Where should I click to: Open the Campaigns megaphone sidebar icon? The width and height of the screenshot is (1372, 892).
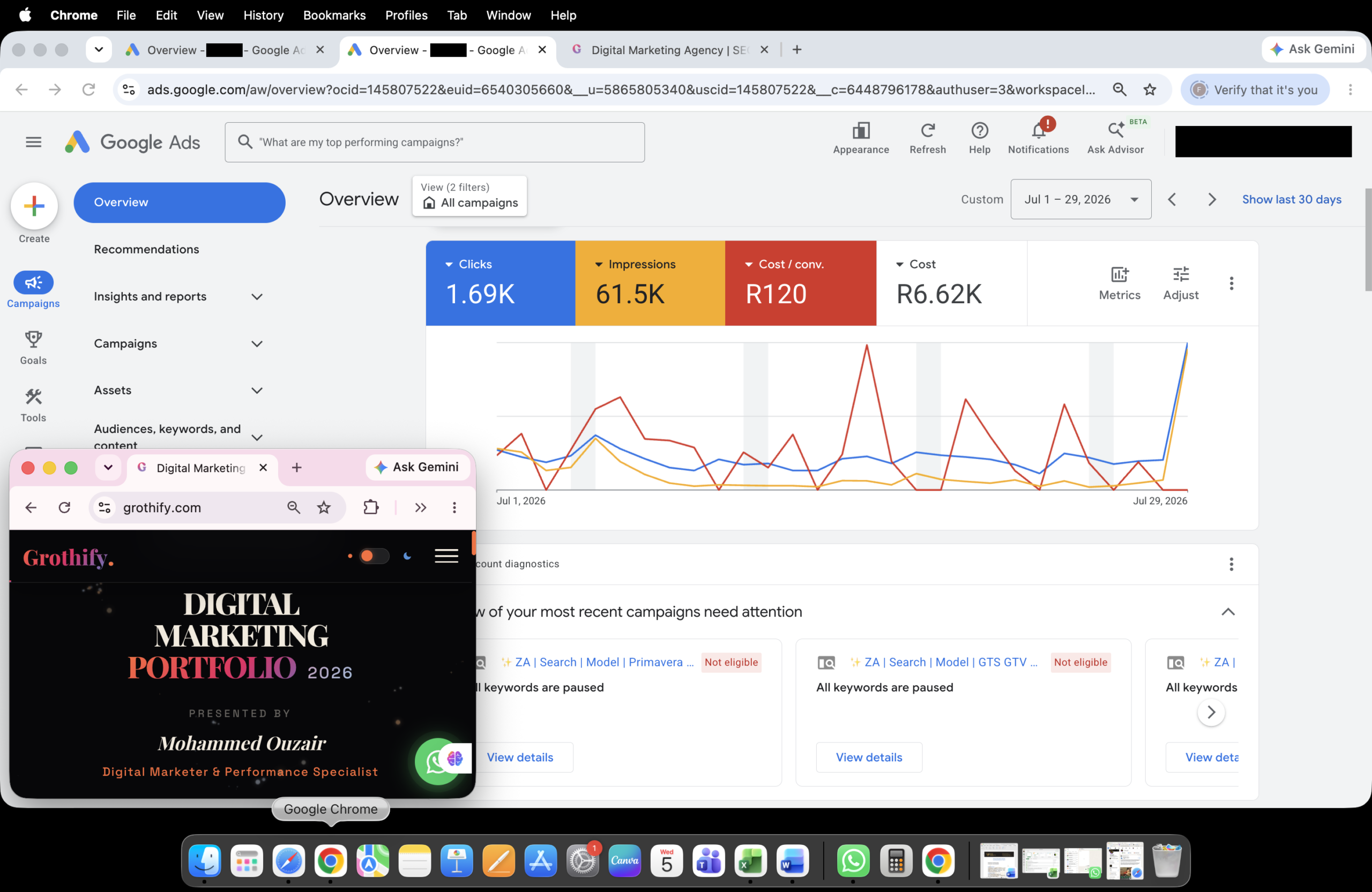click(x=33, y=282)
